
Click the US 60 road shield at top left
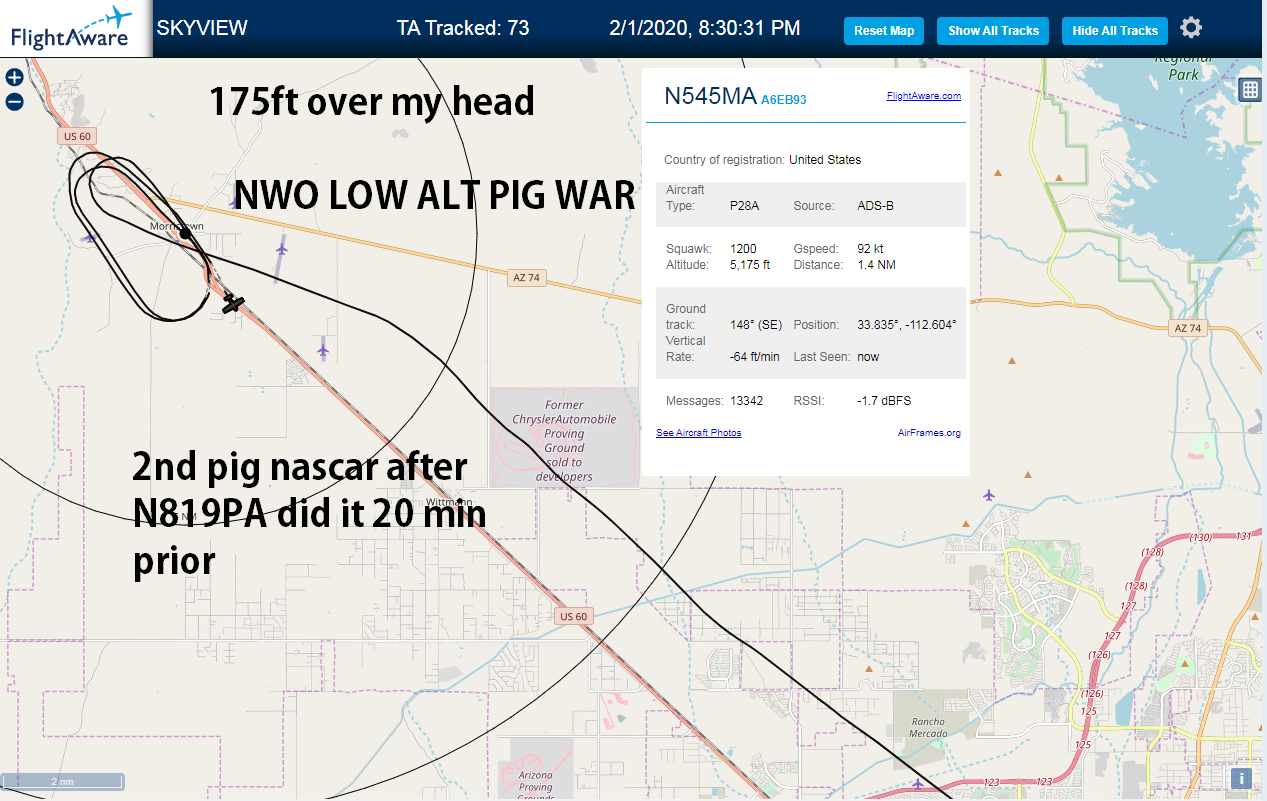(77, 136)
